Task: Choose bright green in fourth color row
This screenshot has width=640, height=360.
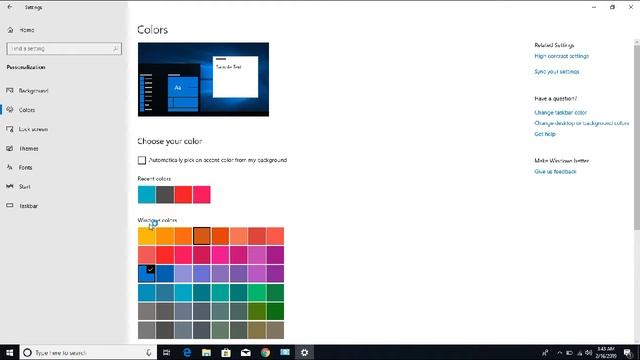Action: click(x=257, y=292)
